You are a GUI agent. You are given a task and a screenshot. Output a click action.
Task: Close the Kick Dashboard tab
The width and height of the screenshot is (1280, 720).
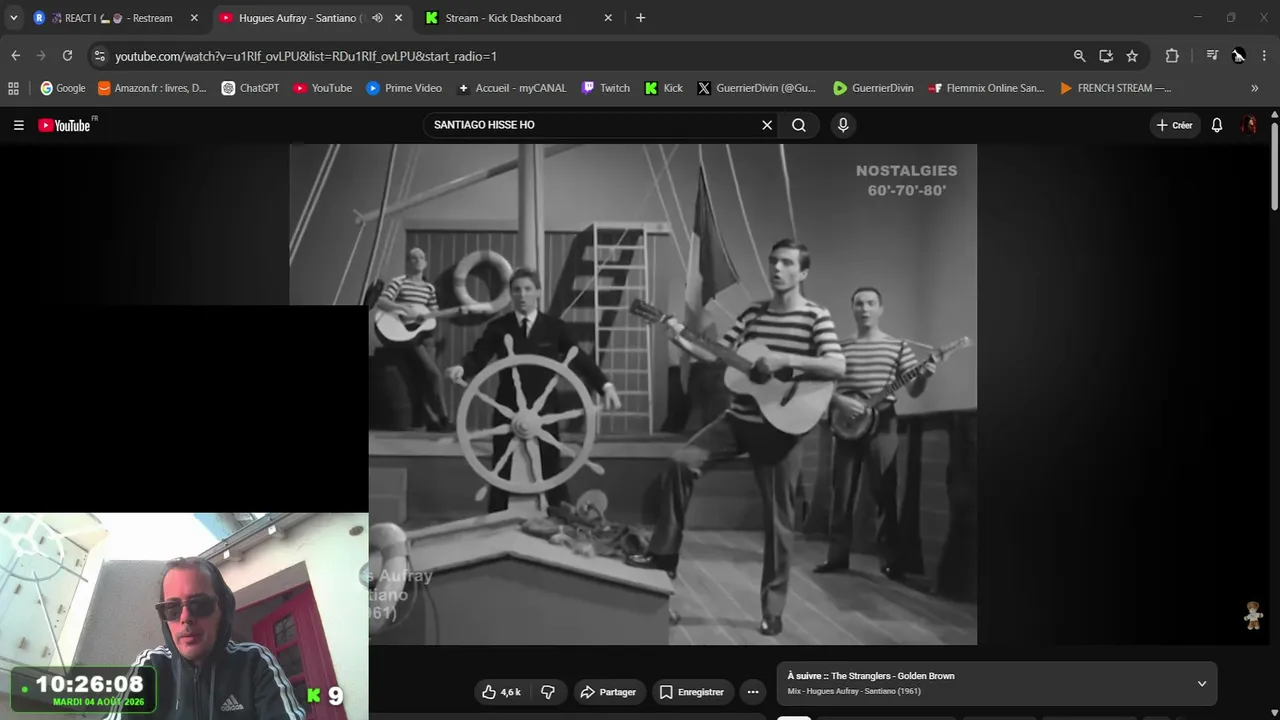(x=608, y=18)
